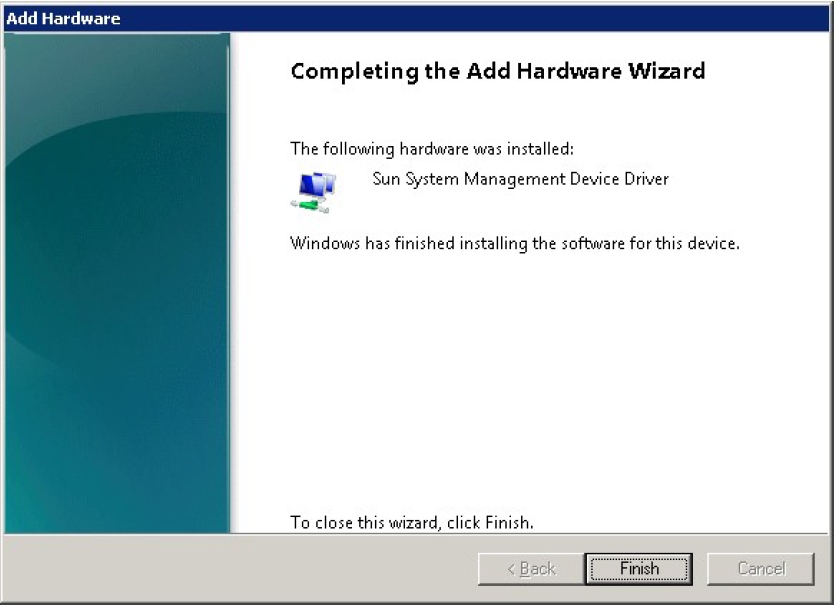Click the teal wizard side banner
The width and height of the screenshot is (836, 608).
coord(117,283)
